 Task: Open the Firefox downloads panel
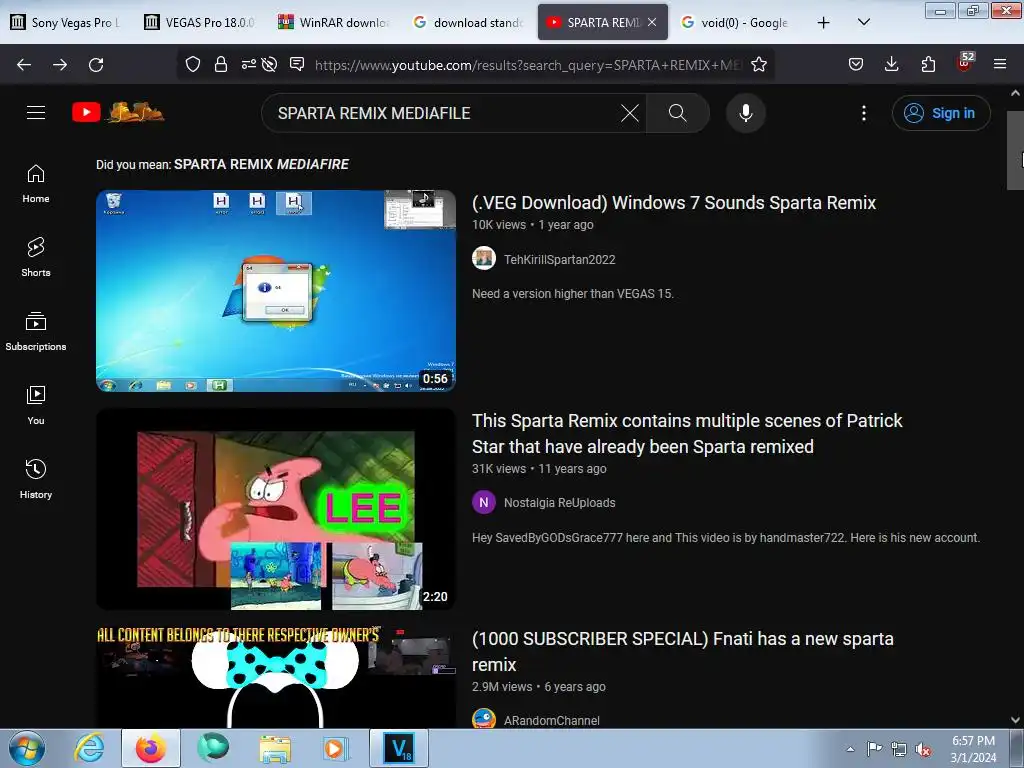891,64
